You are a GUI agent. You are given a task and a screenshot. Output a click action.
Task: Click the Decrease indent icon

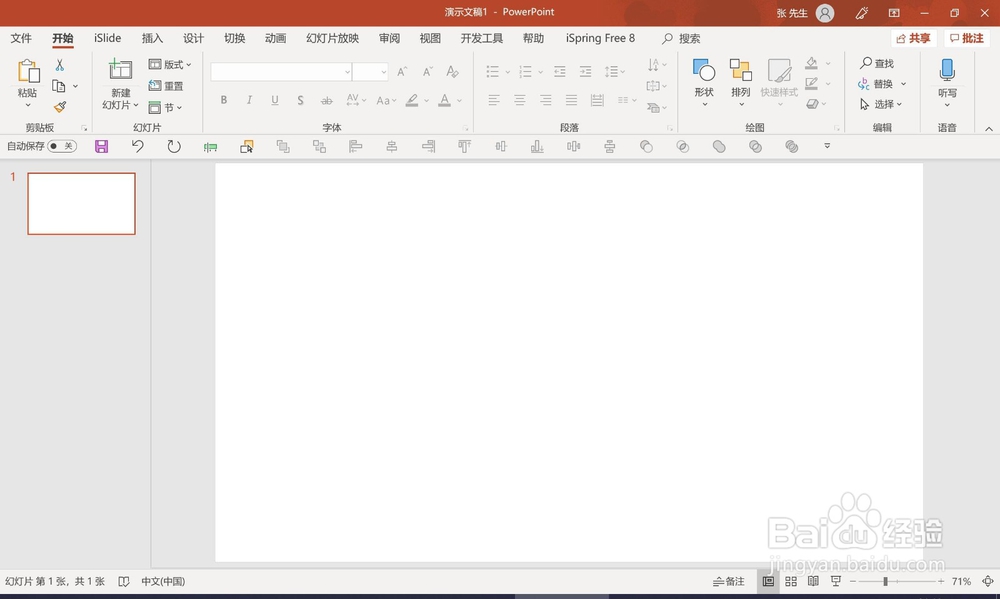559,71
